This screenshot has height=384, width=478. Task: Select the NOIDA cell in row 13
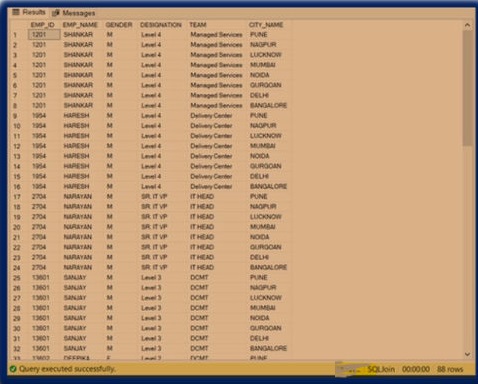click(260, 156)
